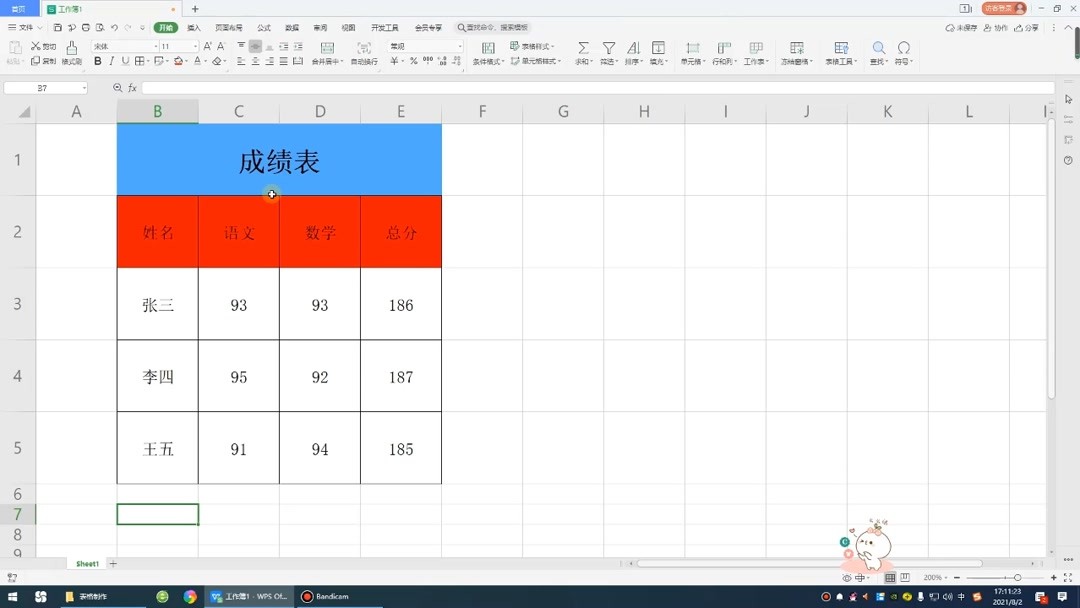Toggle bold formatting on

(98, 61)
